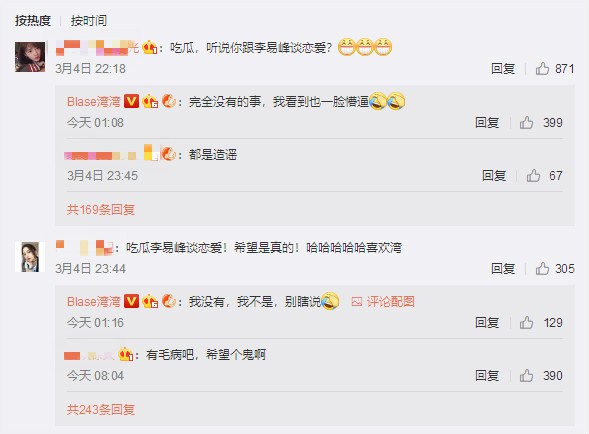
Task: Click thumbs-up on reply with 399 likes
Action: coord(526,122)
